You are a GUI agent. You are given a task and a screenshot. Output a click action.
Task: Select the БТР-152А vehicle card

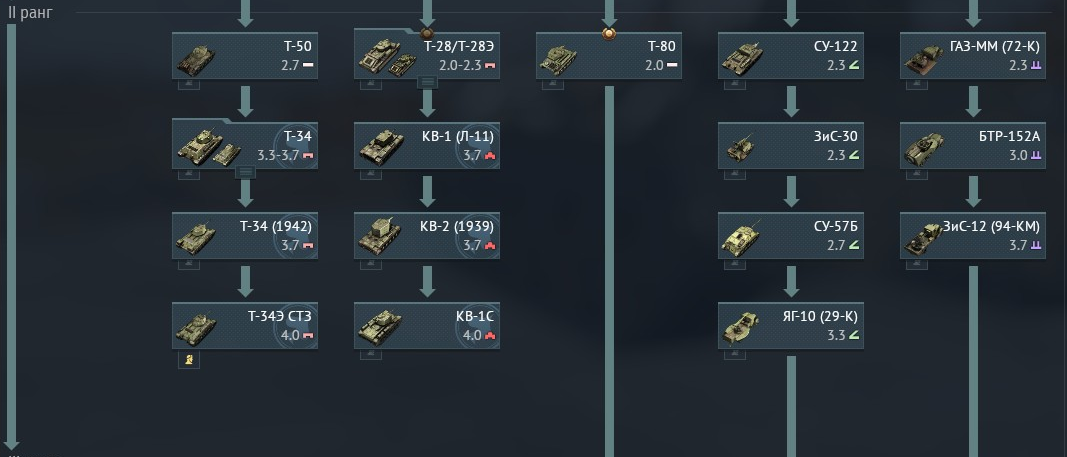point(972,146)
